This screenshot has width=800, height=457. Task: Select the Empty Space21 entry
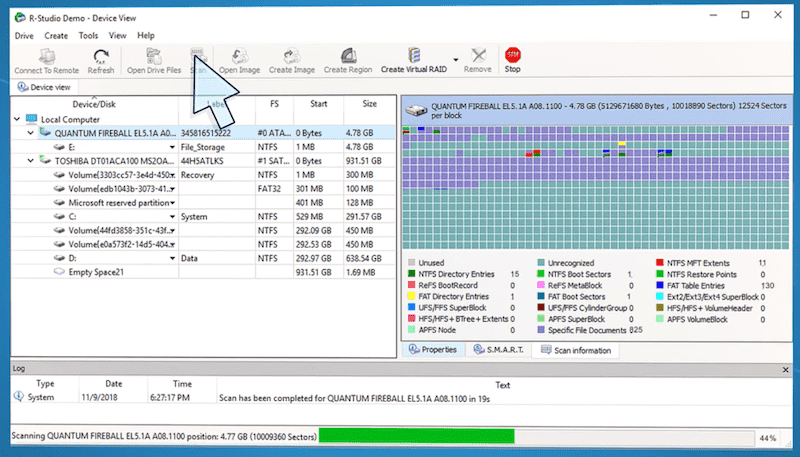click(x=94, y=272)
